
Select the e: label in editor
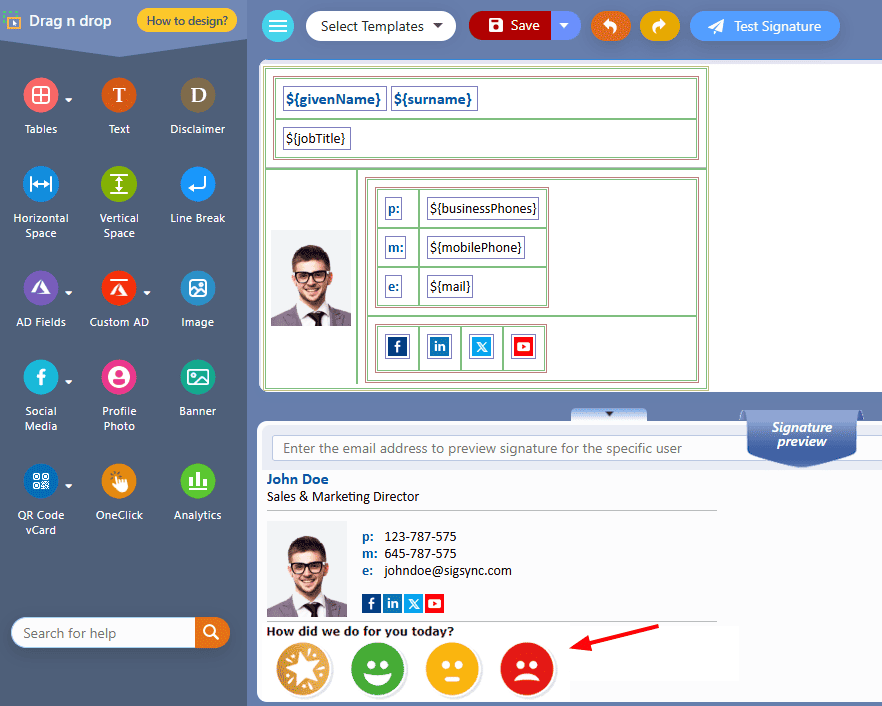[x=393, y=286]
